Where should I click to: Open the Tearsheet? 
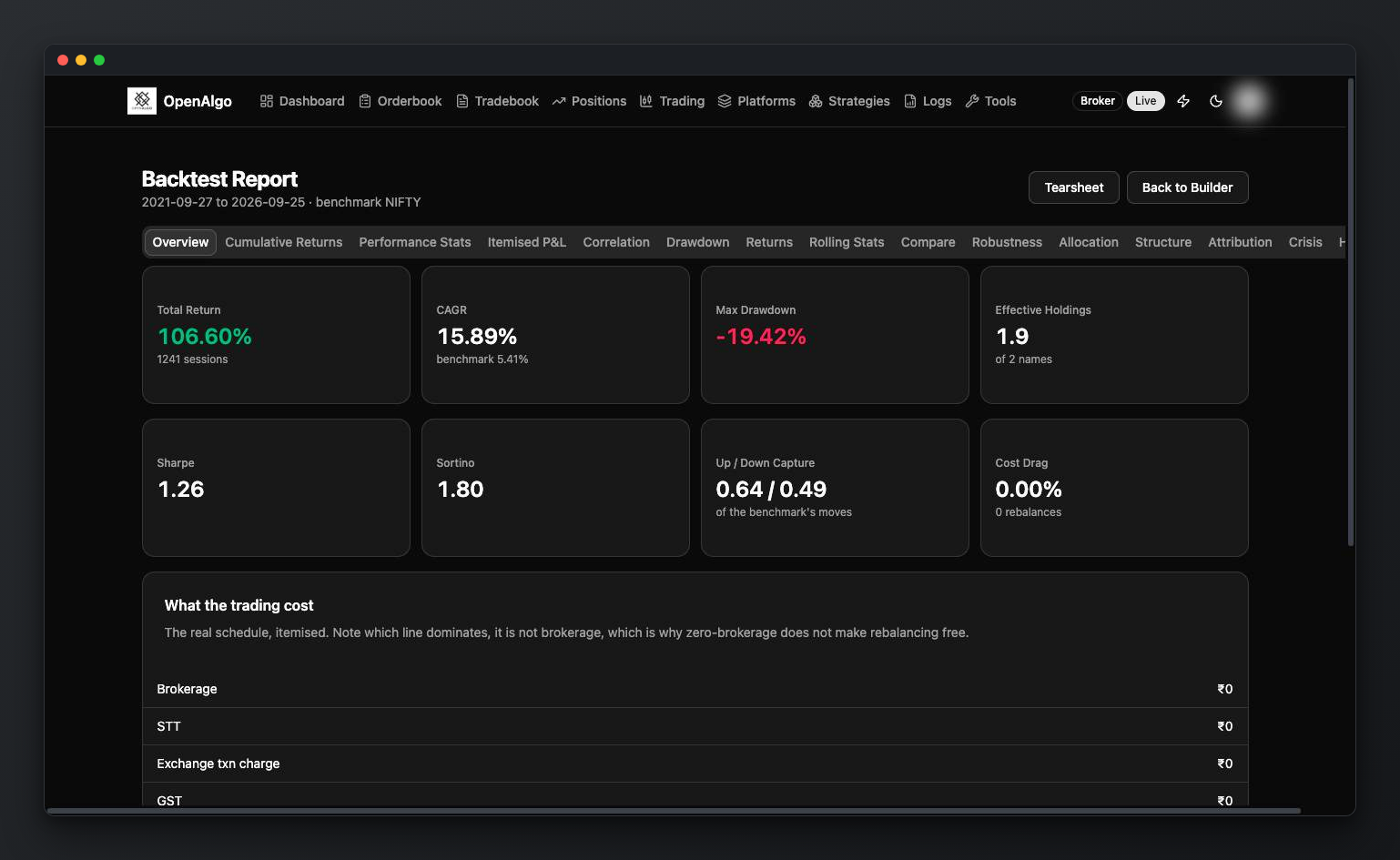1074,187
